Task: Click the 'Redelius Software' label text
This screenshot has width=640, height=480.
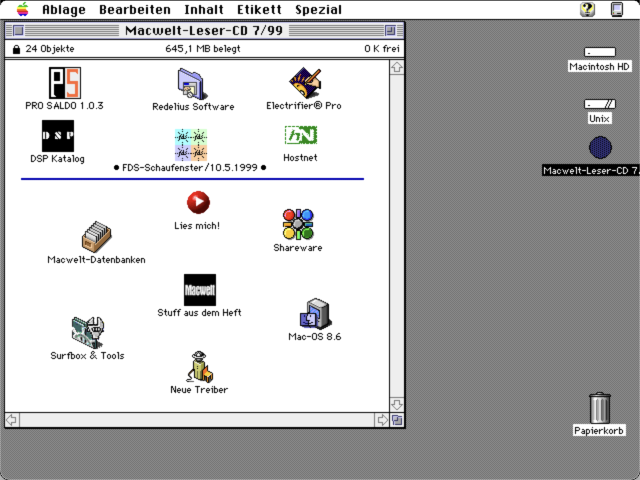Action: tap(193, 107)
